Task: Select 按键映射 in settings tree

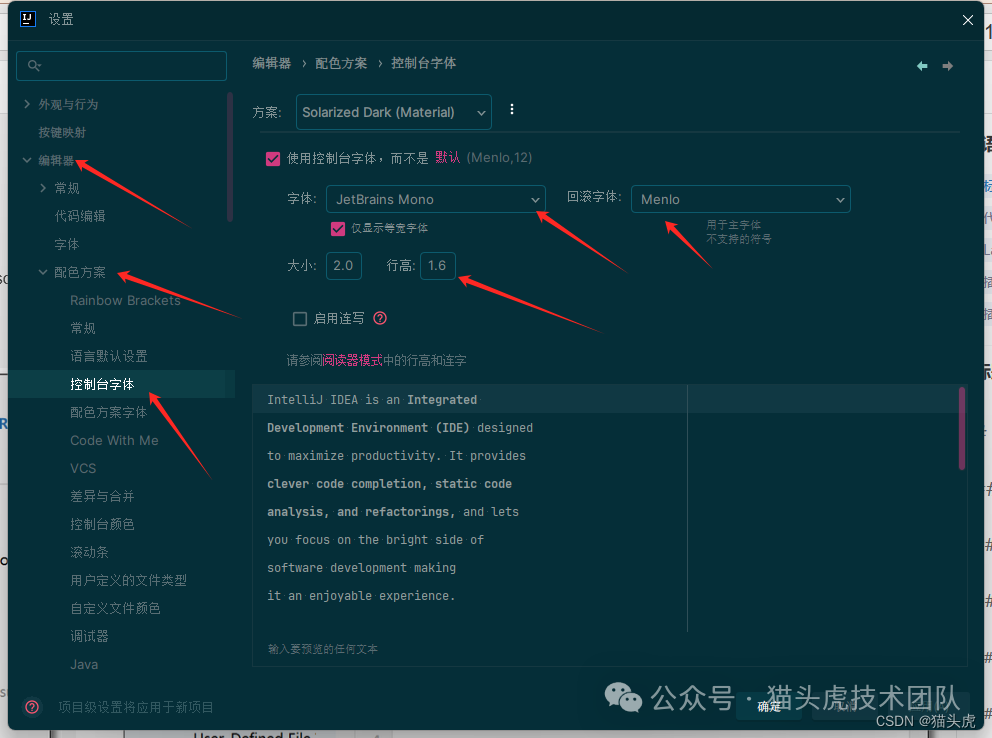Action: tap(62, 132)
